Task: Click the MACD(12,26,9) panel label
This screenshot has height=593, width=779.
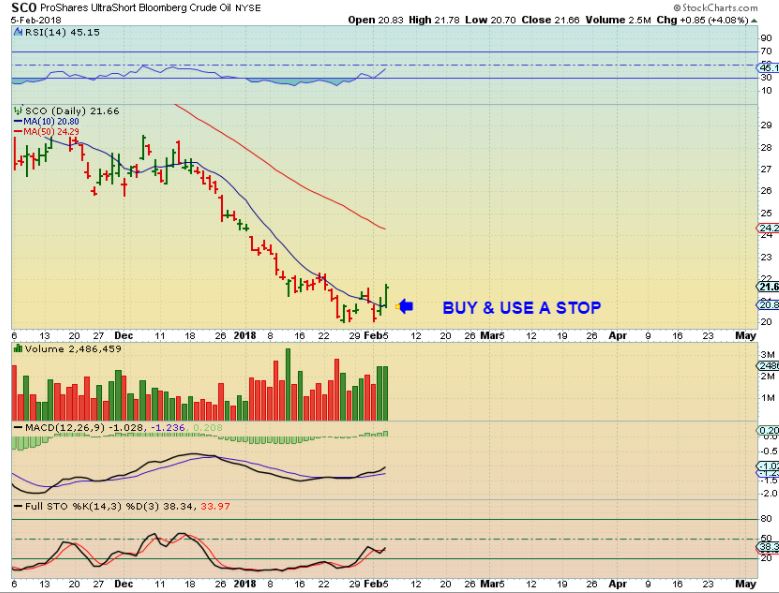Action: (x=65, y=427)
